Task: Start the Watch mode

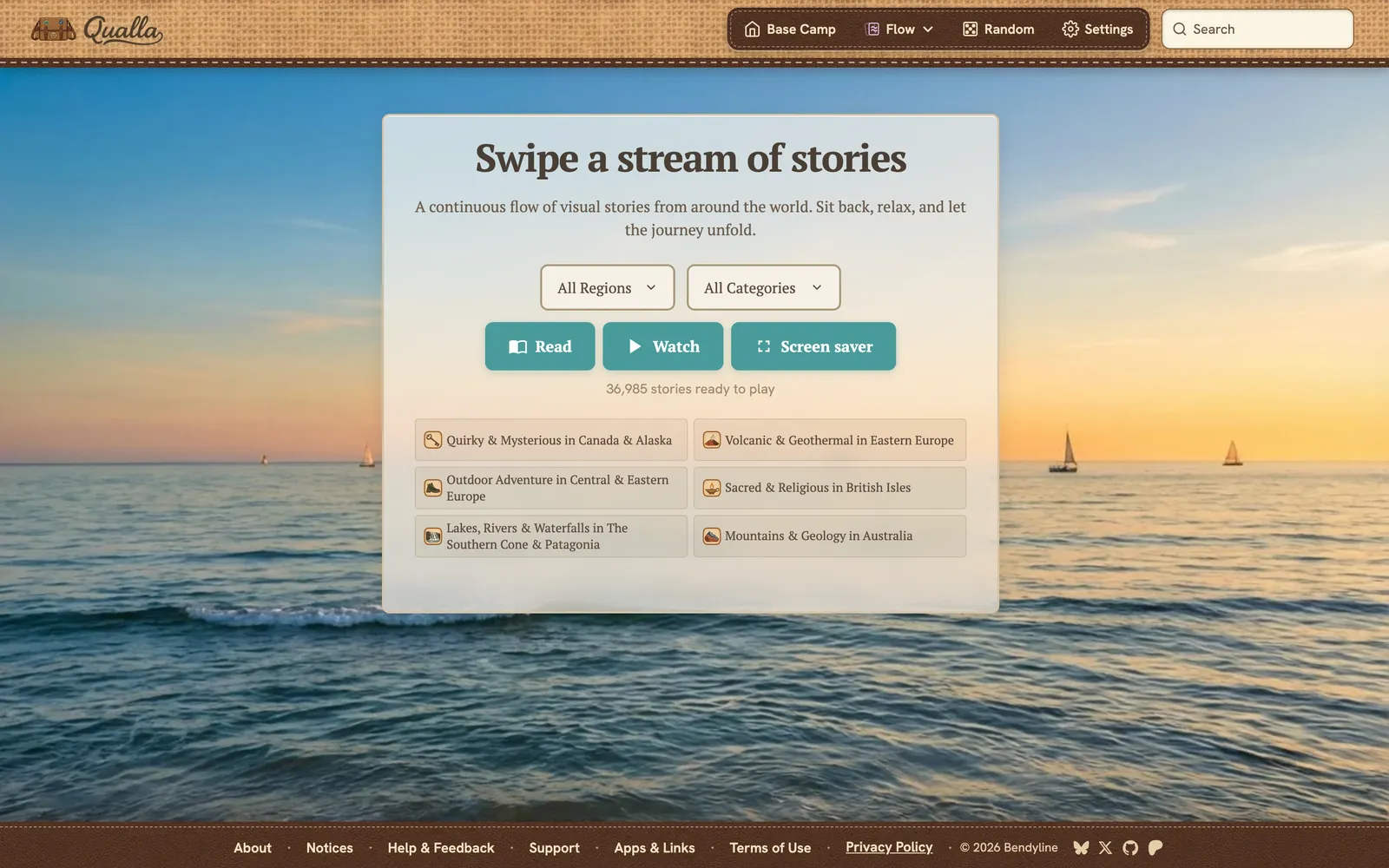Action: pos(663,346)
